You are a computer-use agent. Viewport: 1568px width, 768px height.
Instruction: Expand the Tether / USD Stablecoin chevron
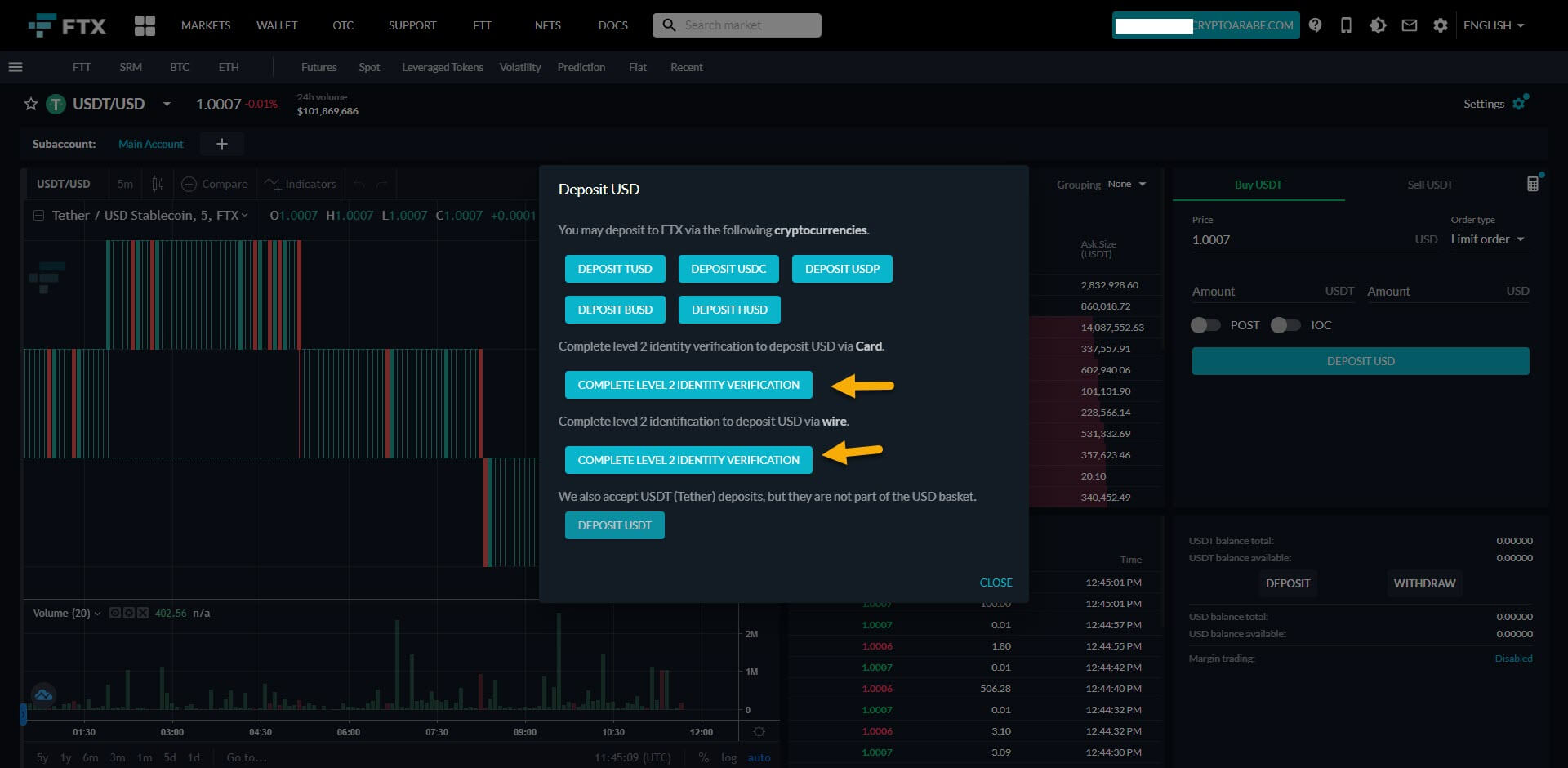[x=244, y=215]
